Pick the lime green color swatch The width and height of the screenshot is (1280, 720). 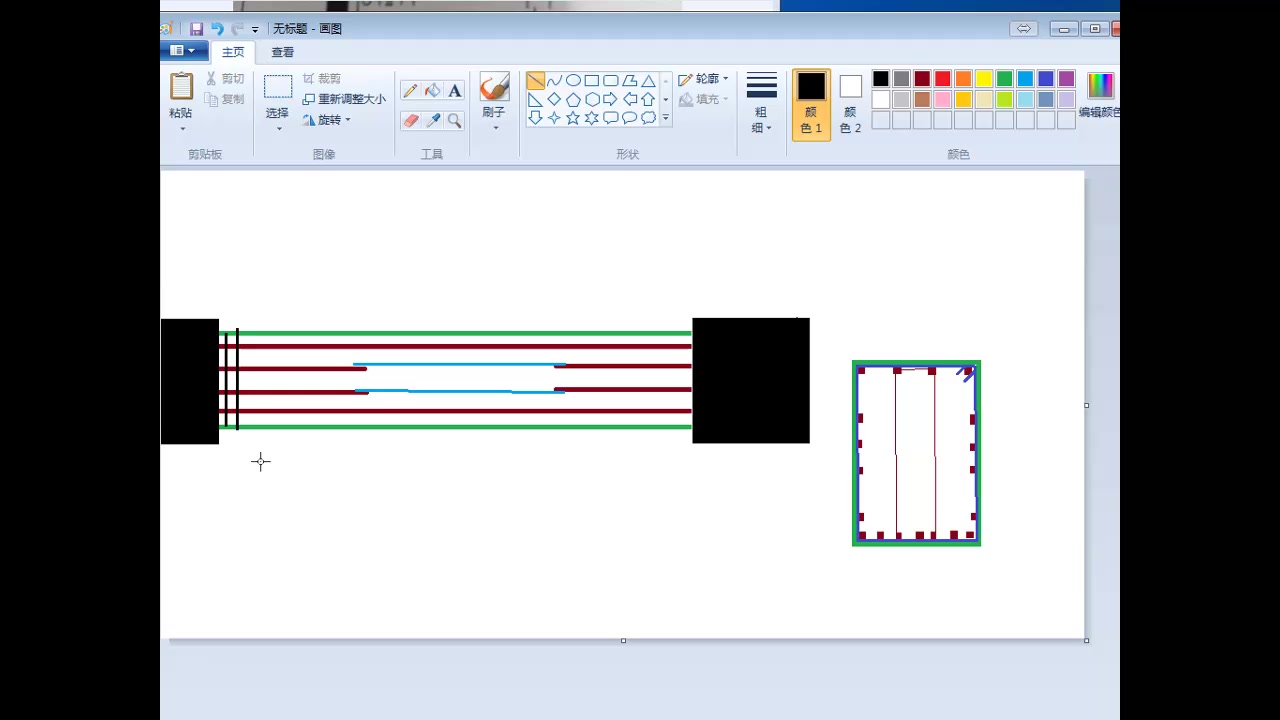tap(1004, 100)
